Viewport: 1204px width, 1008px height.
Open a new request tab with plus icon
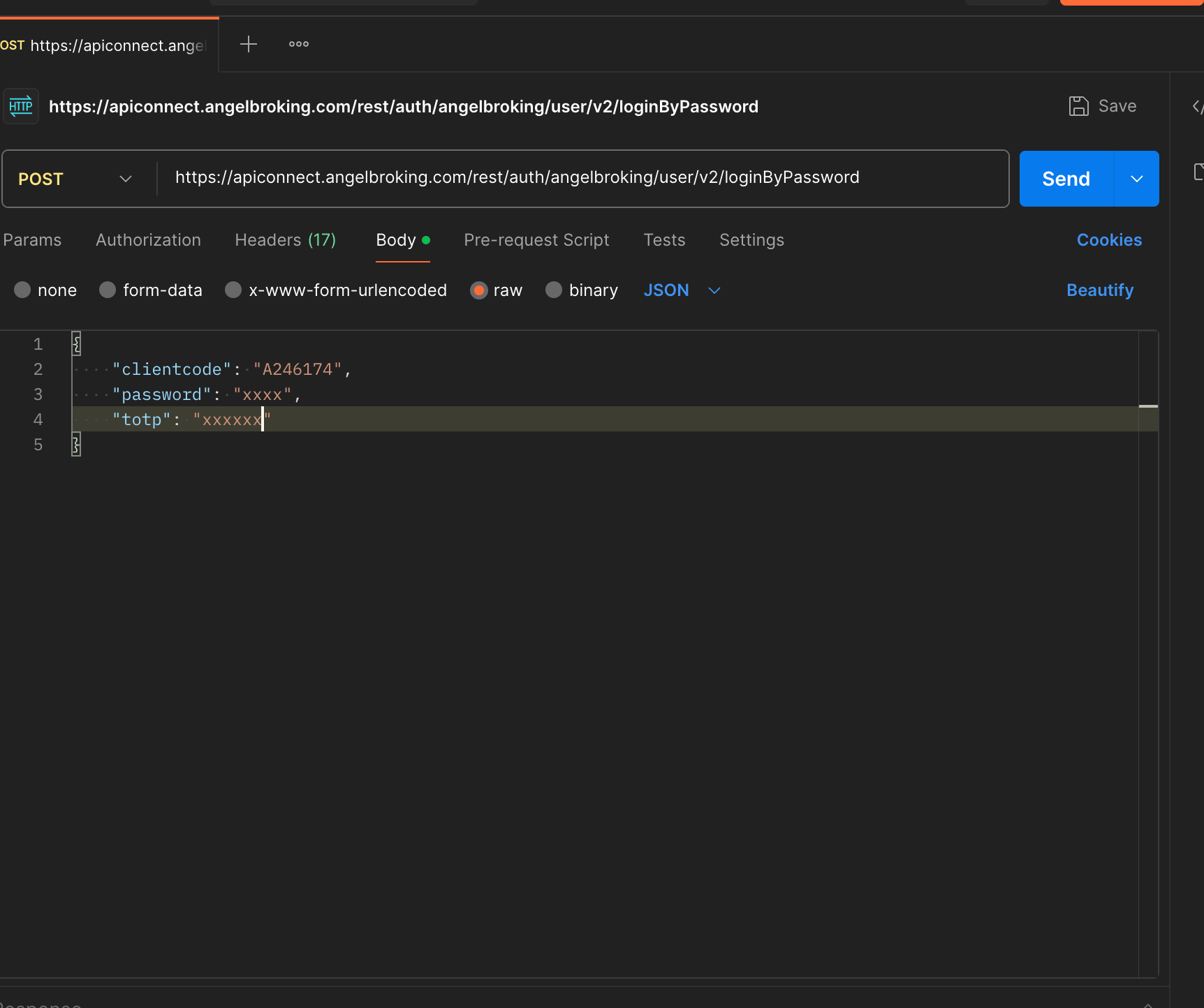point(249,45)
